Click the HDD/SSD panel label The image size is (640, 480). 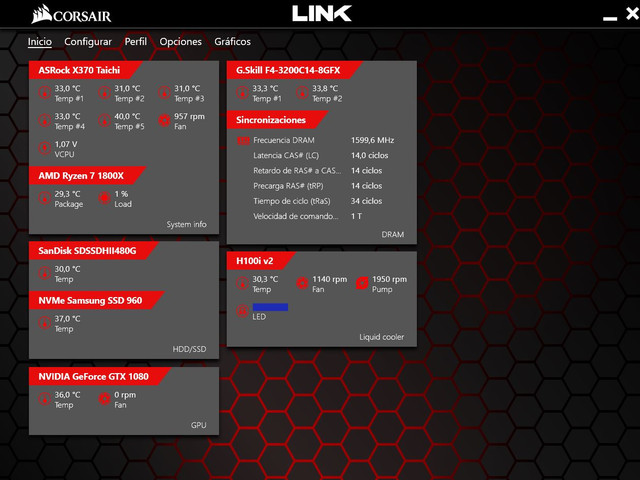[189, 349]
